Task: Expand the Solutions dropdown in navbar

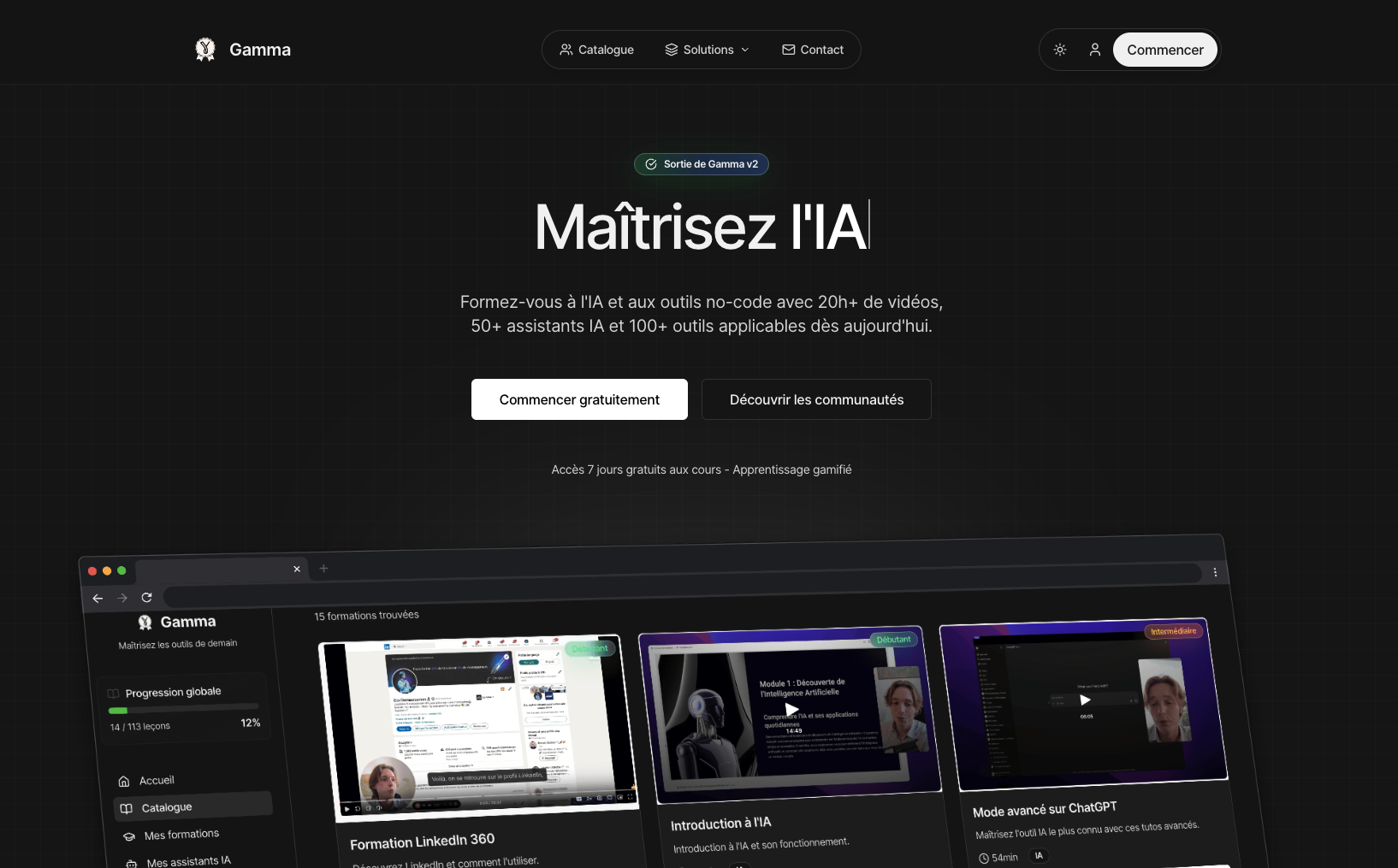Action: 708,50
